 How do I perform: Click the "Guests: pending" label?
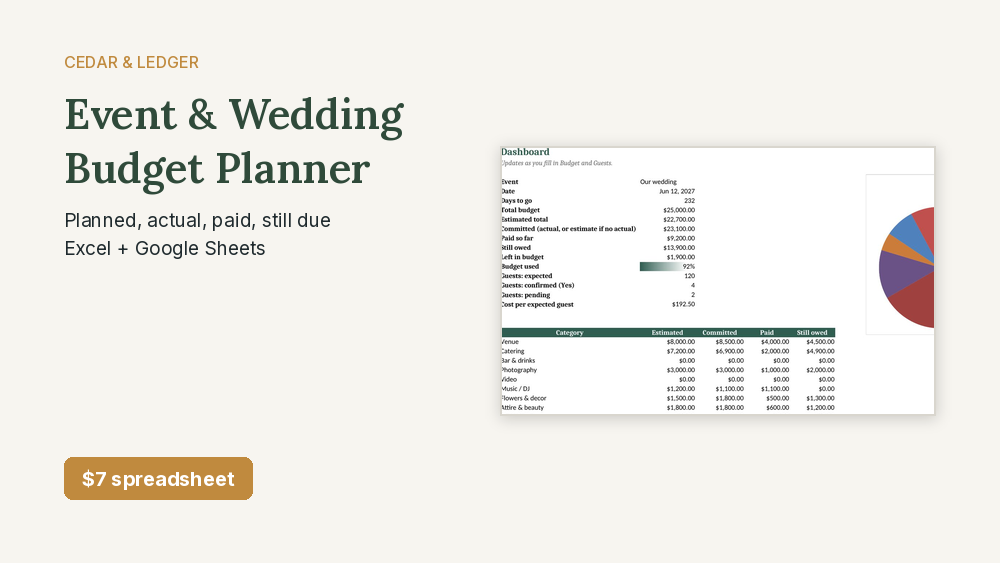[x=526, y=295]
